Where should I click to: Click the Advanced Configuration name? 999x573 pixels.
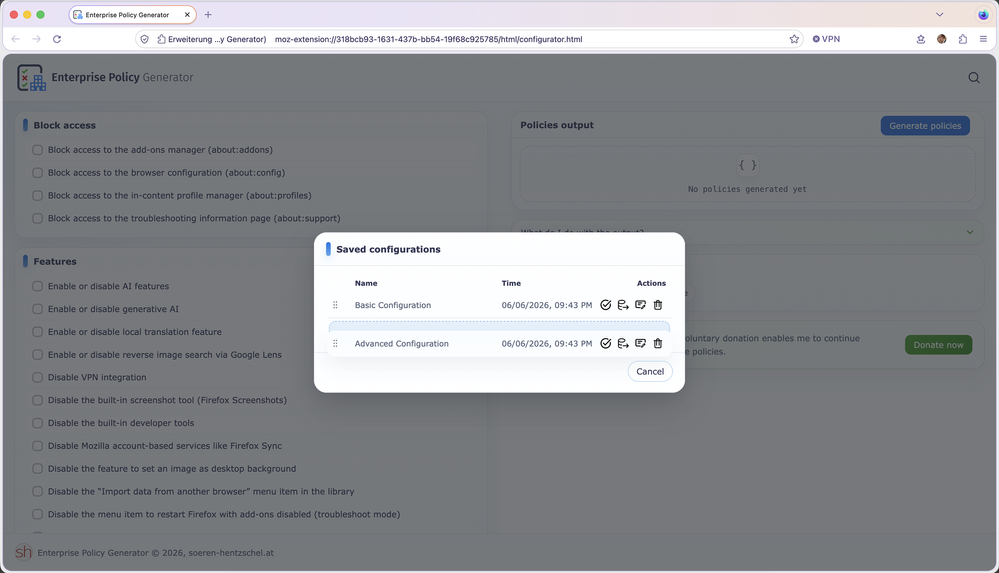(401, 344)
